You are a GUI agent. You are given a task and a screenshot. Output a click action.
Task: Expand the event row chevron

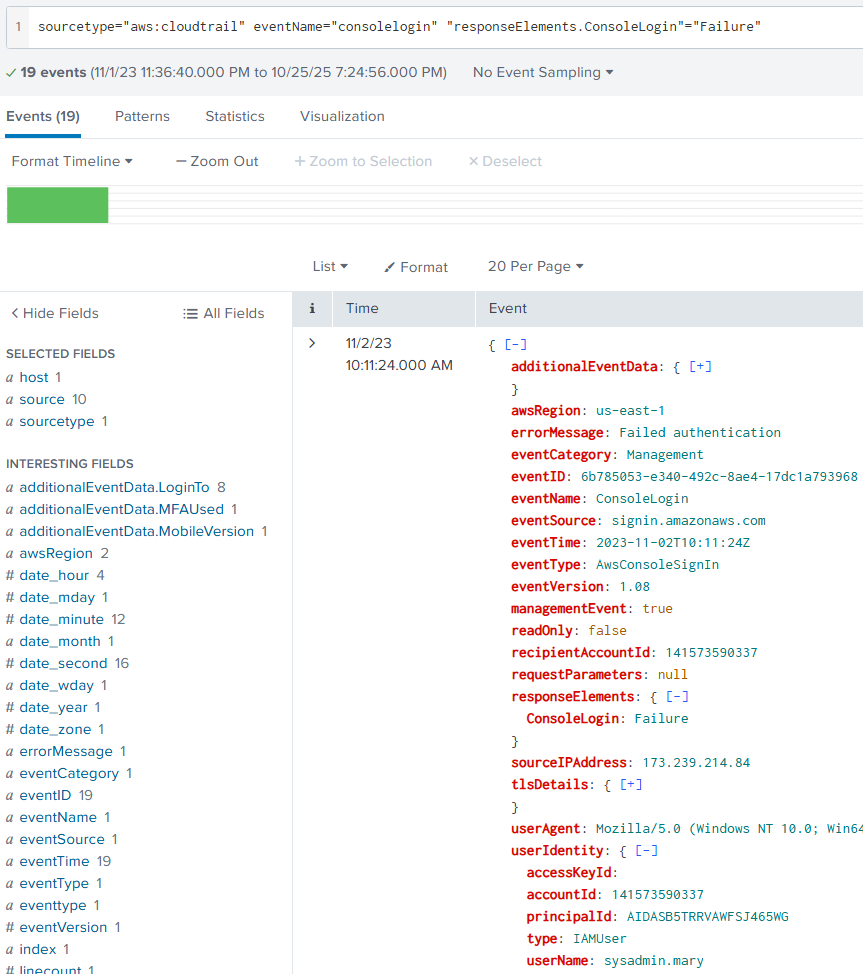pyautogui.click(x=312, y=343)
